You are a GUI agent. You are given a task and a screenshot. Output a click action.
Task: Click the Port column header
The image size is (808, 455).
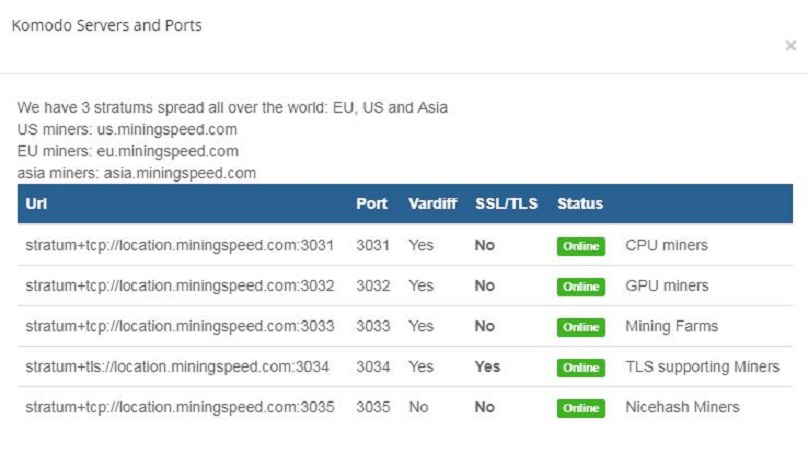372,204
